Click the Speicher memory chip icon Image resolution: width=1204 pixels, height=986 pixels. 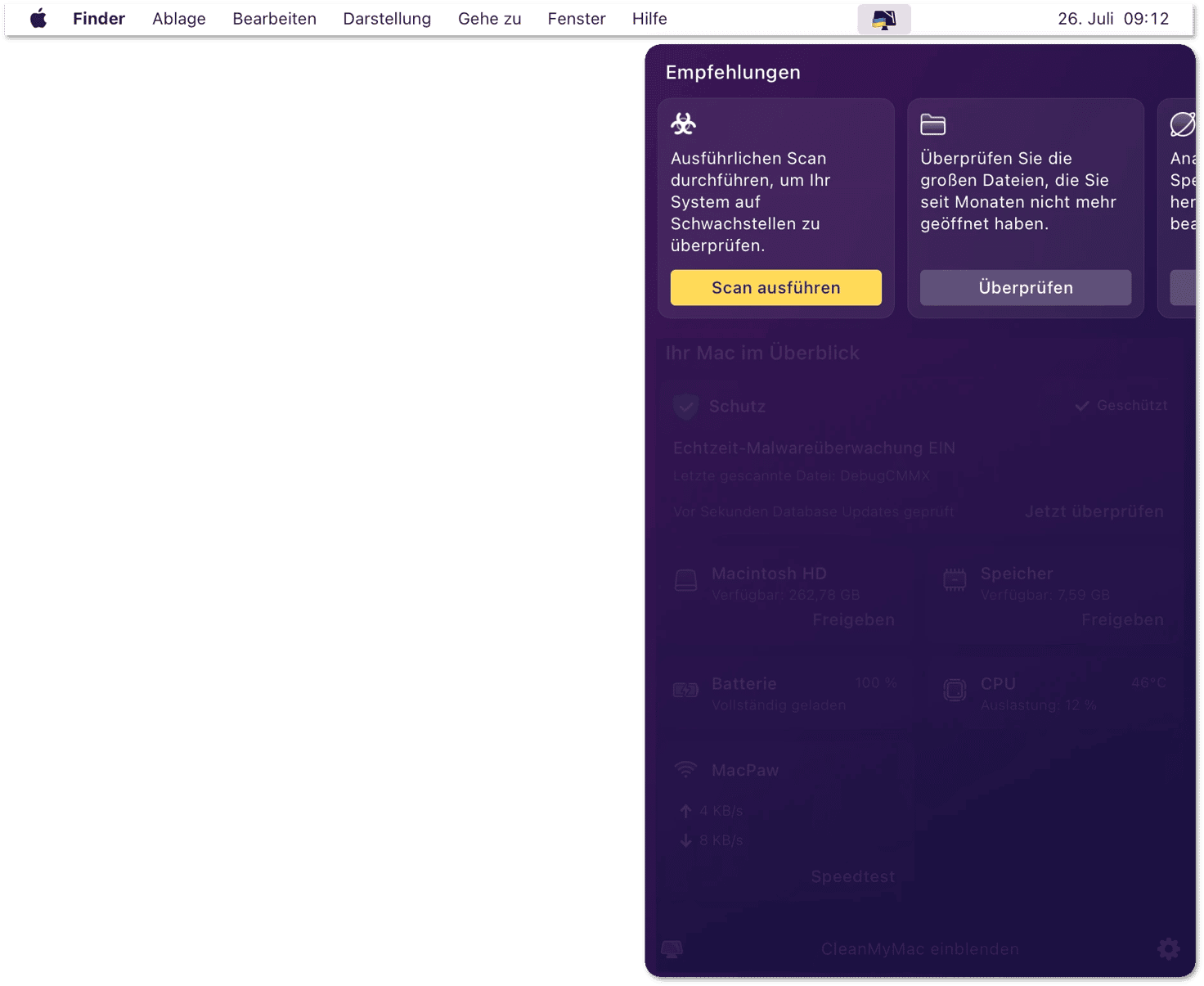click(x=955, y=580)
